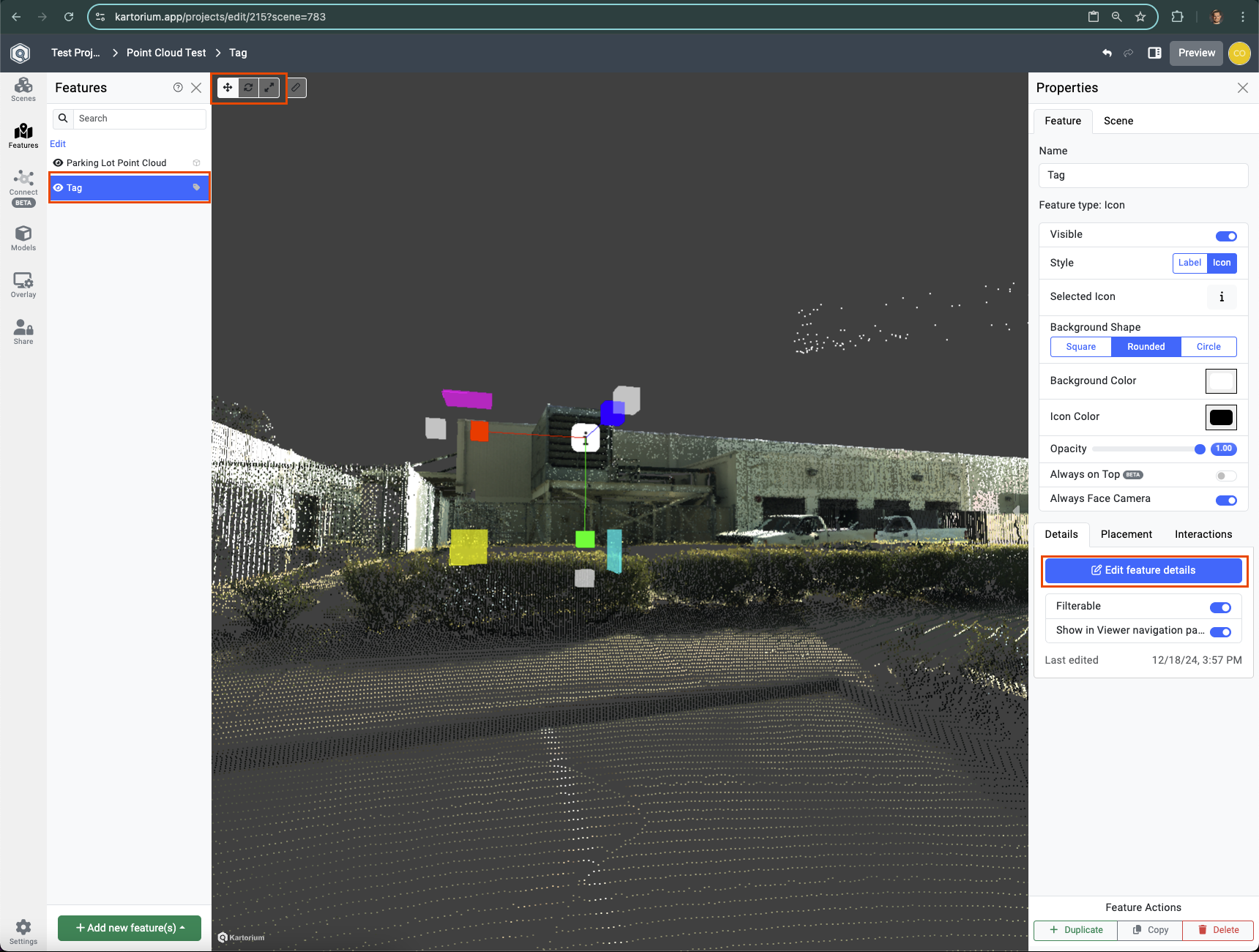Click the cube icon on Parking Lot row

click(196, 163)
